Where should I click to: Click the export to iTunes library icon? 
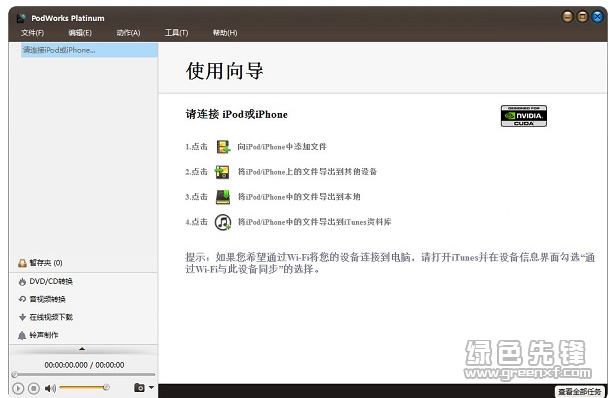[223, 222]
